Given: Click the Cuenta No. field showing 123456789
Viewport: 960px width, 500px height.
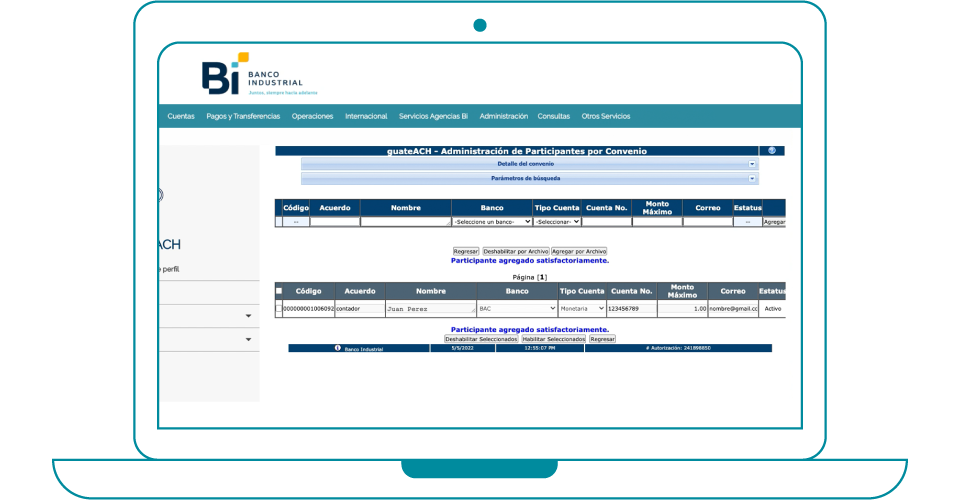Looking at the screenshot, I should (630, 310).
